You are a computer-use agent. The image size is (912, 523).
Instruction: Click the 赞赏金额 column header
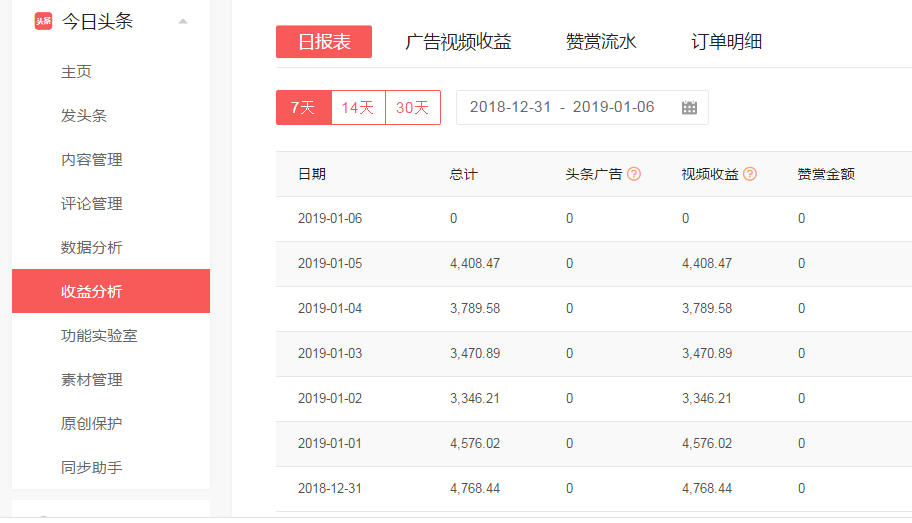click(x=826, y=174)
